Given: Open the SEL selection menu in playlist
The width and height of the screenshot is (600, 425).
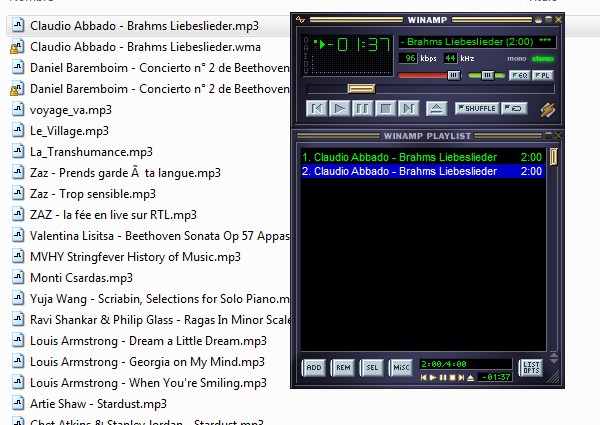Looking at the screenshot, I should (x=372, y=368).
